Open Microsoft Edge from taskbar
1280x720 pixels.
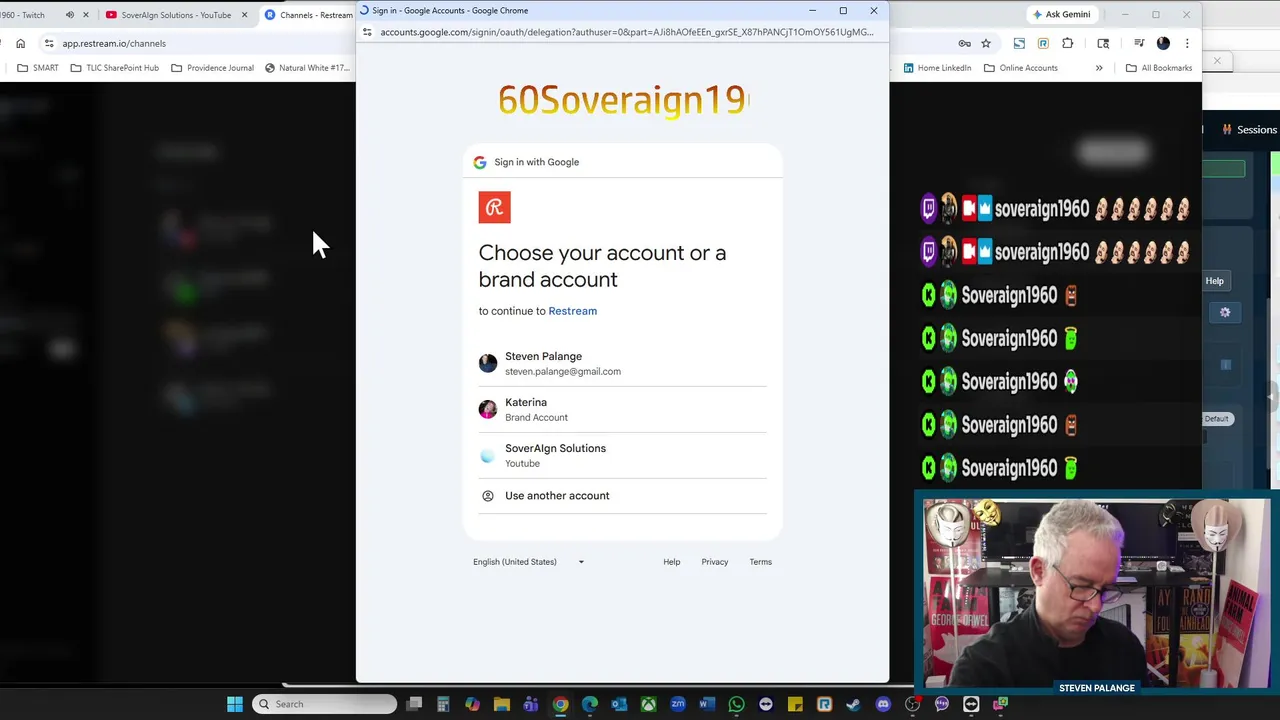[590, 704]
